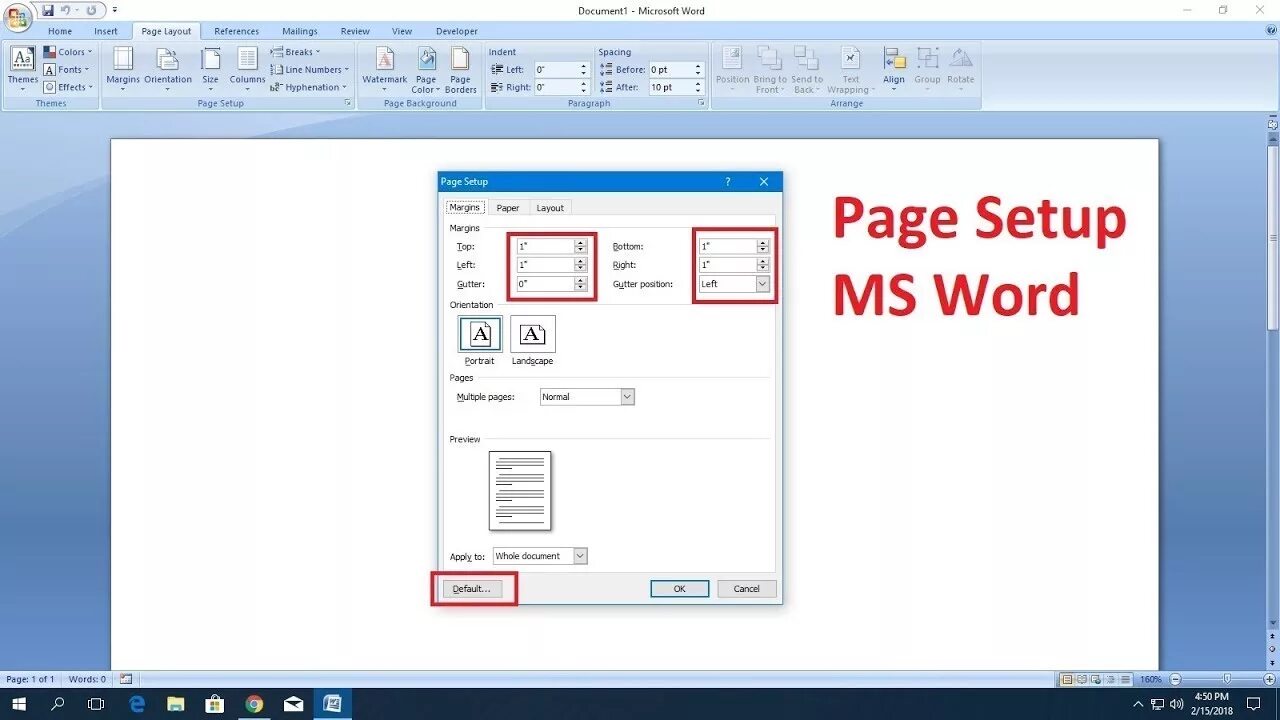This screenshot has height=720, width=1280.
Task: Open the Margins ribbon button
Action: (x=123, y=68)
